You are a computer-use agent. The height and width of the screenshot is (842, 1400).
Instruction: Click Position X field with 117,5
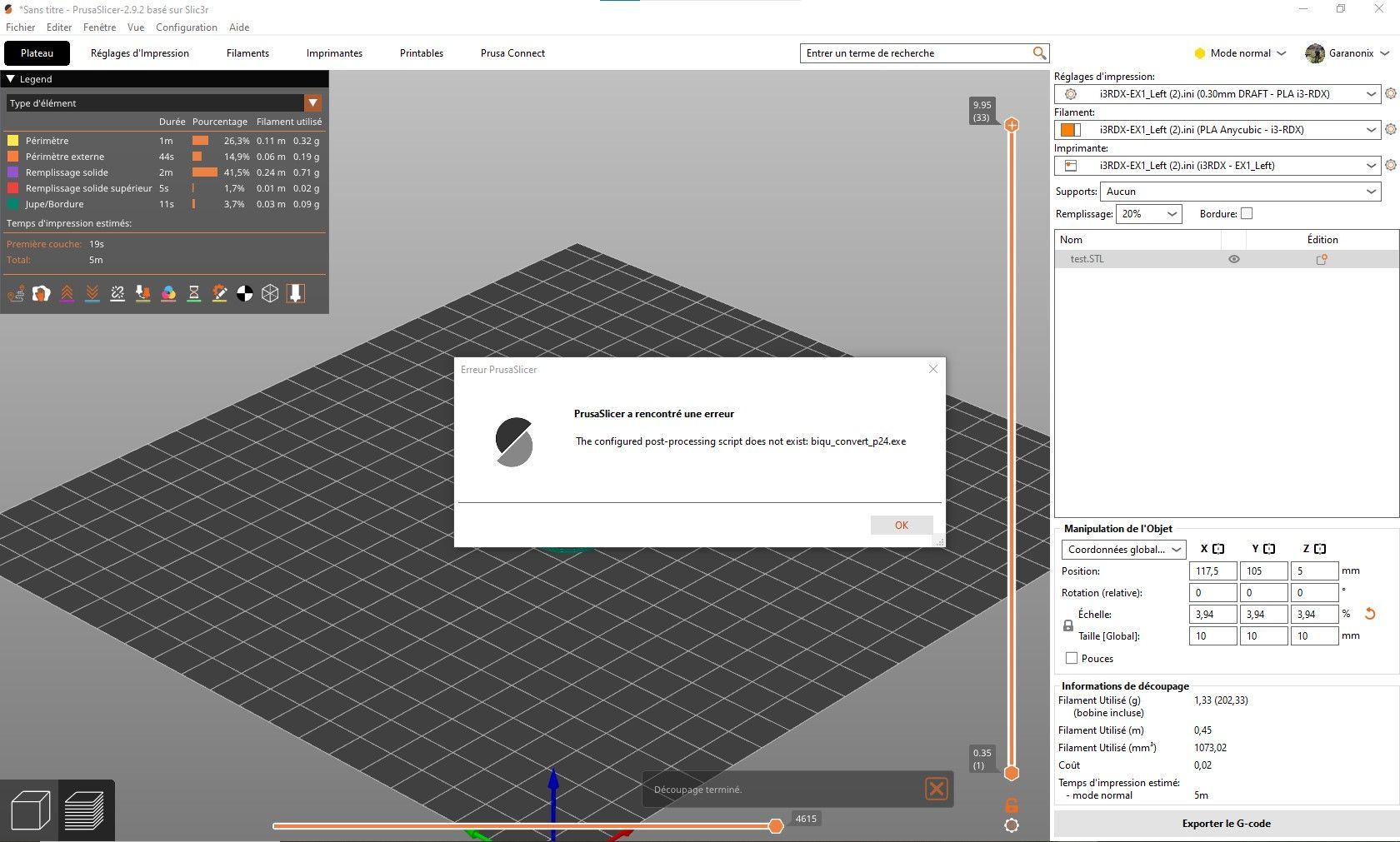(x=1212, y=571)
